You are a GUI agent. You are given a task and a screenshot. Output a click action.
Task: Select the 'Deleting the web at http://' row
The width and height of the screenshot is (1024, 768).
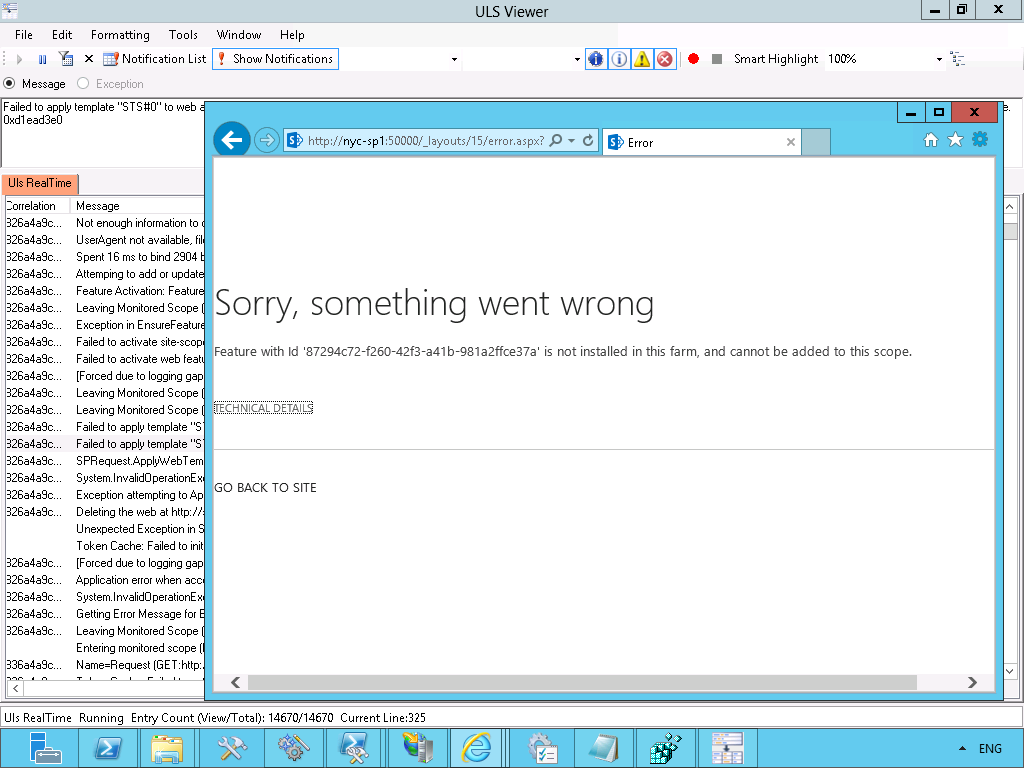coord(104,511)
